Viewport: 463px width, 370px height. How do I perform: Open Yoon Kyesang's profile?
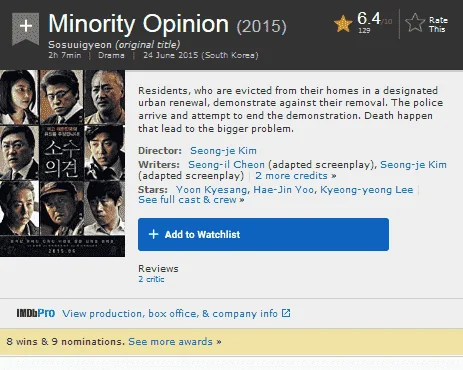[x=211, y=190]
